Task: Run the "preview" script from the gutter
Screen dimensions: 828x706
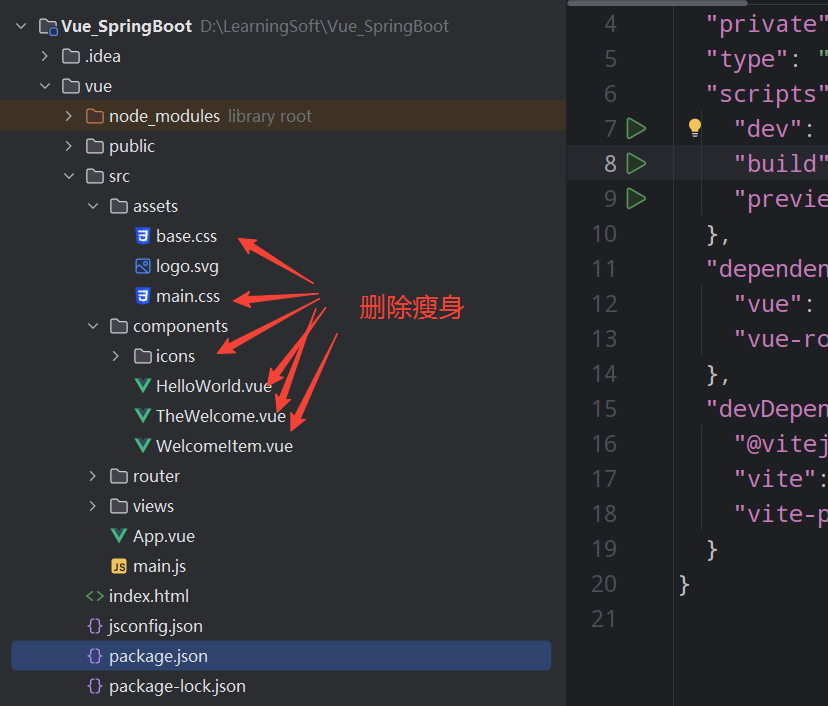Action: coord(637,198)
